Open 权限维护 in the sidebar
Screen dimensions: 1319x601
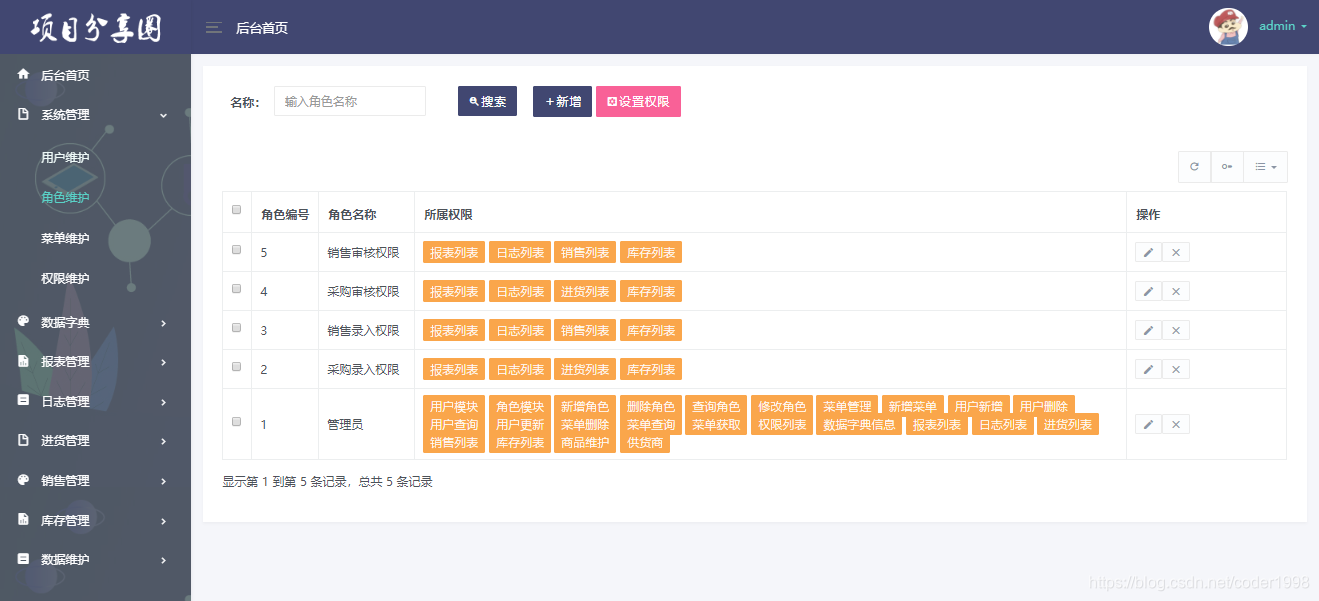pos(65,278)
